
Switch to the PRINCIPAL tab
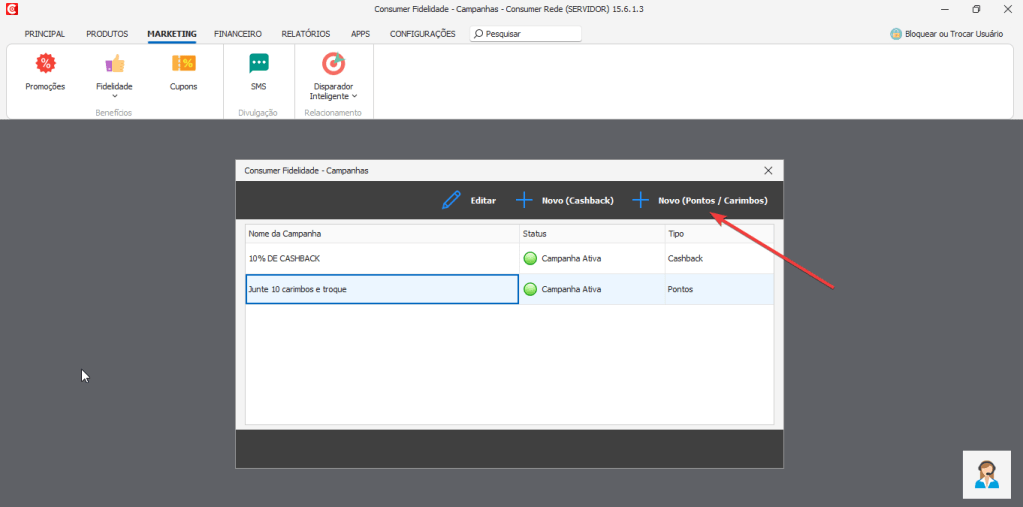pos(45,34)
